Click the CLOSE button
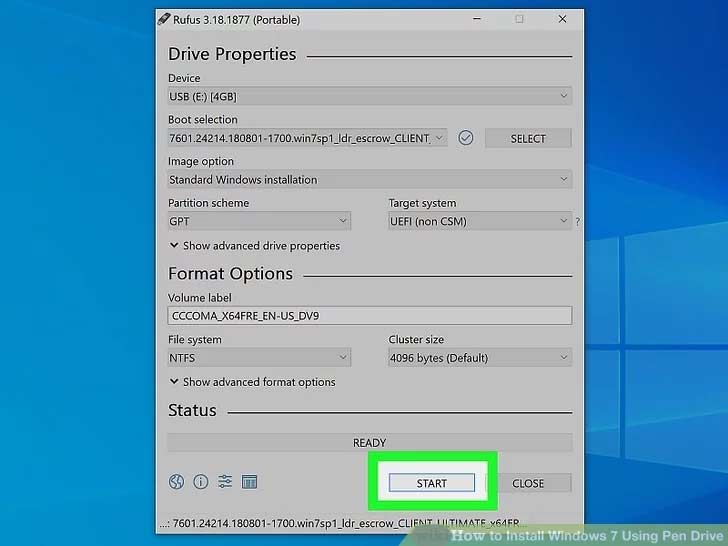 (x=528, y=483)
